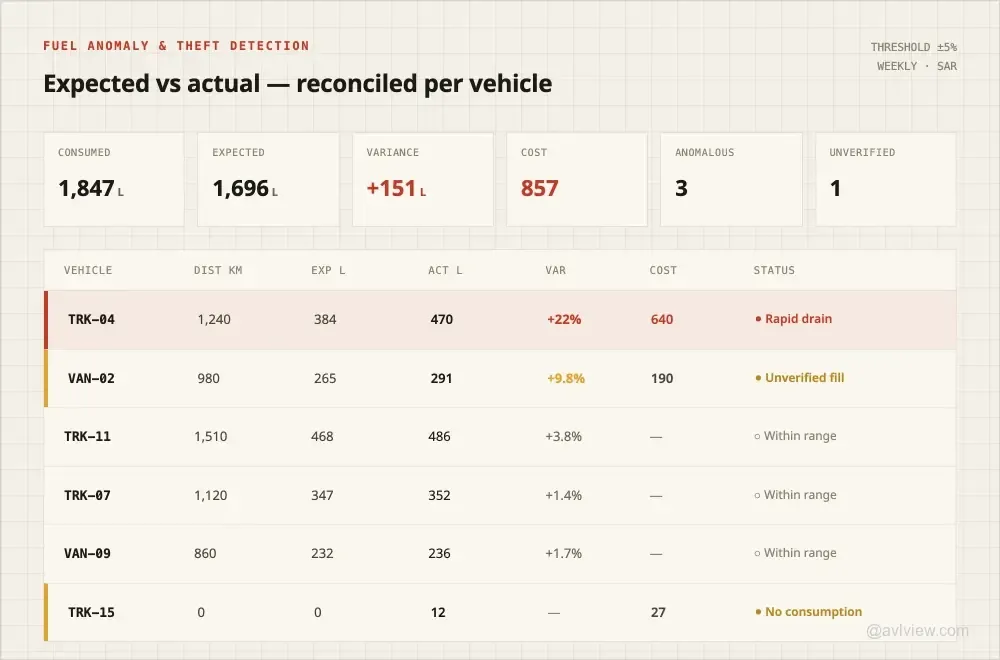Sort by the VEHICLE column header
This screenshot has height=660, width=1000.
[x=88, y=270]
